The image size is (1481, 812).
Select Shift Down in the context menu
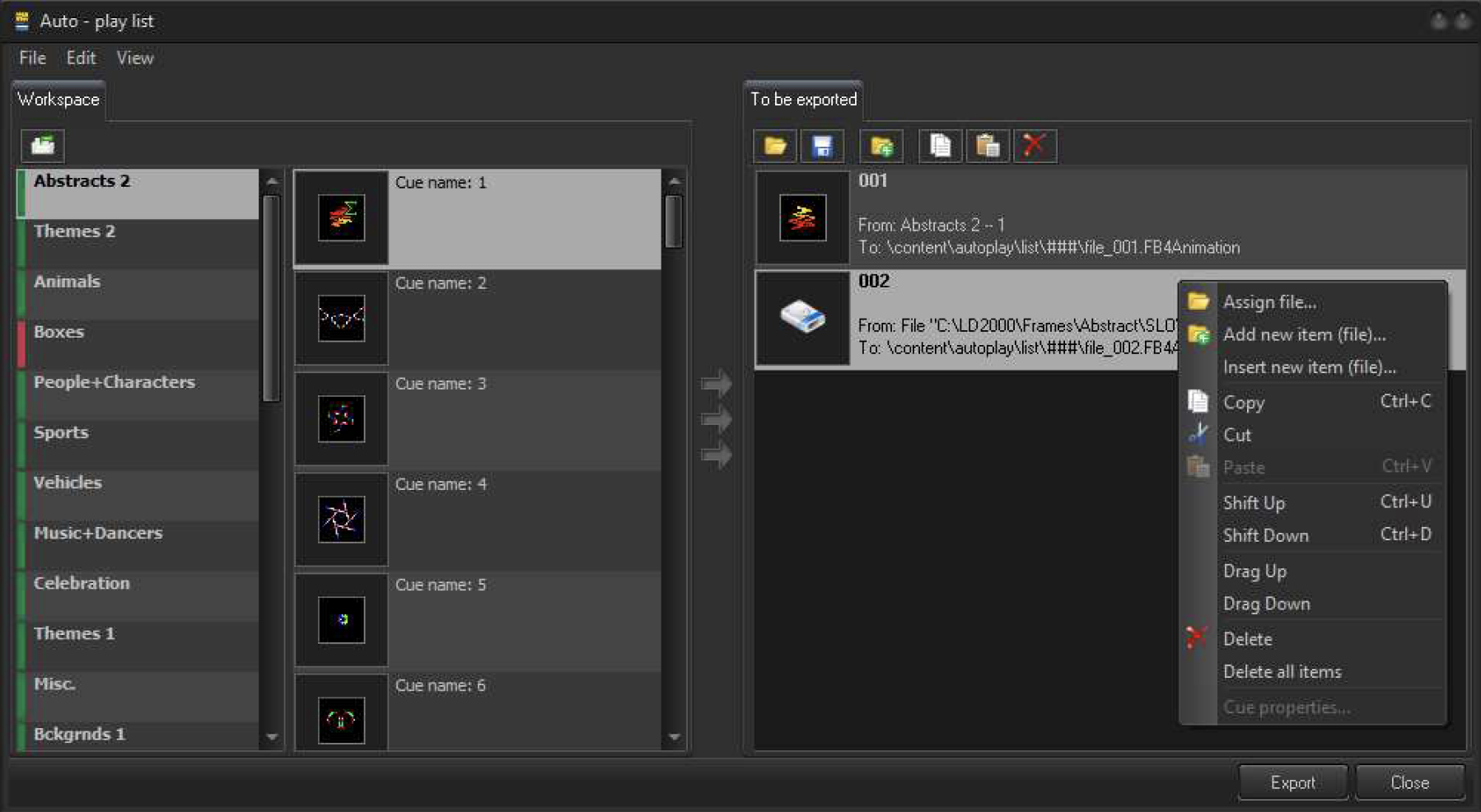1313,535
